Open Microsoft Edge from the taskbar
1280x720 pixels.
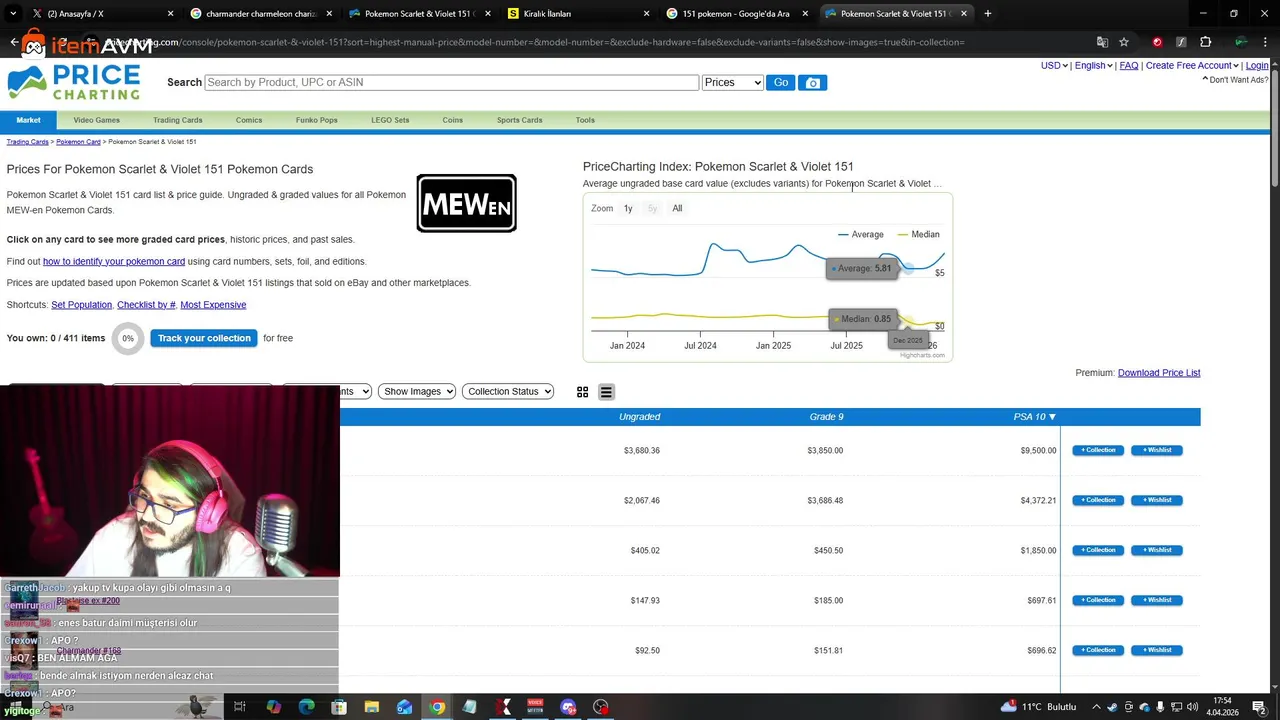coord(306,707)
